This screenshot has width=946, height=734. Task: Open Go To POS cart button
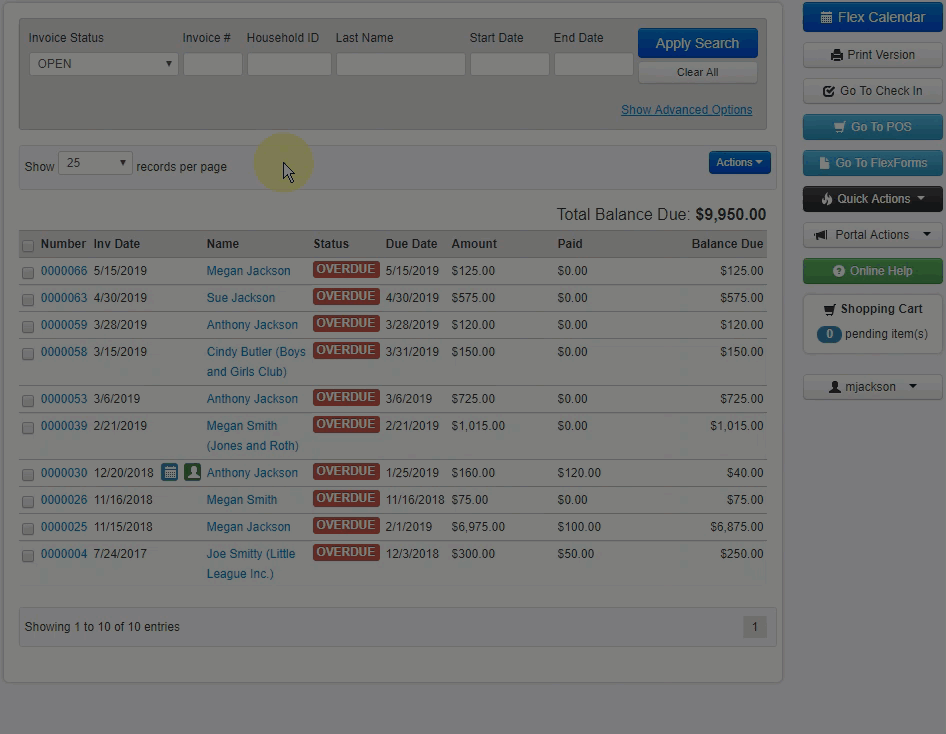tap(872, 127)
